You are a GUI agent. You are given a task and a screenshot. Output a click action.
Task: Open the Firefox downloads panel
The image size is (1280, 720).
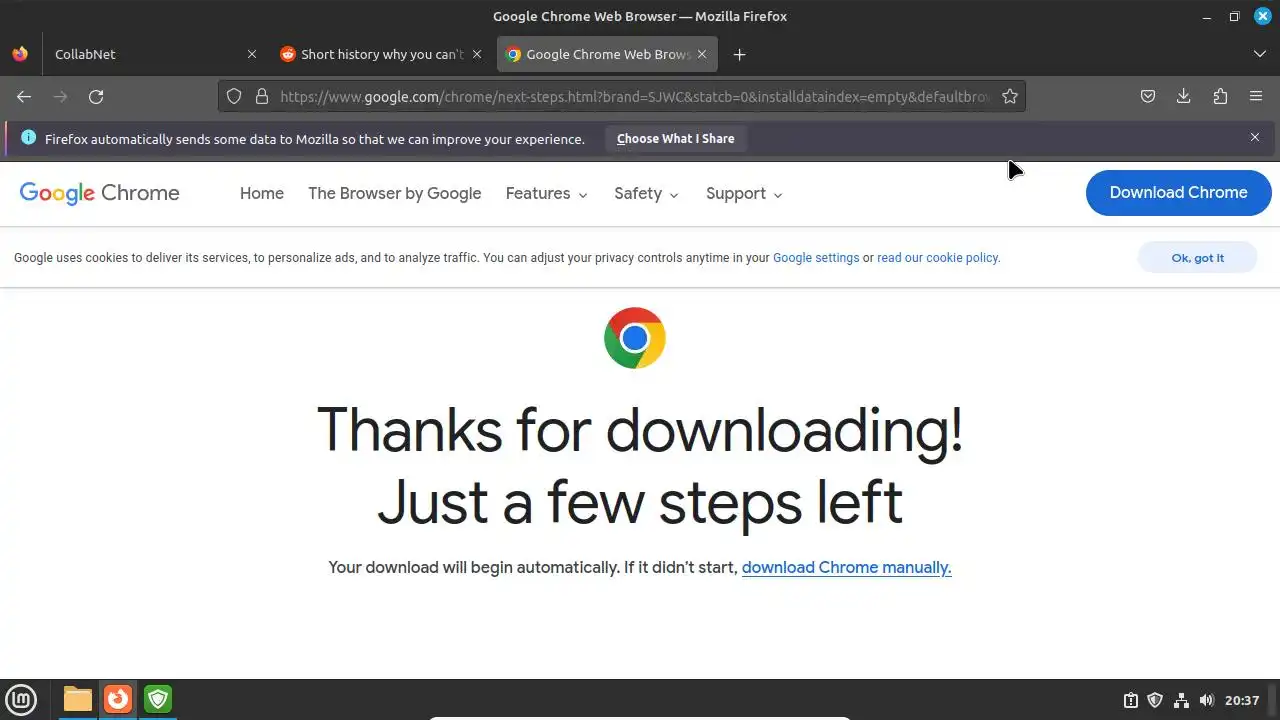coord(1184,96)
